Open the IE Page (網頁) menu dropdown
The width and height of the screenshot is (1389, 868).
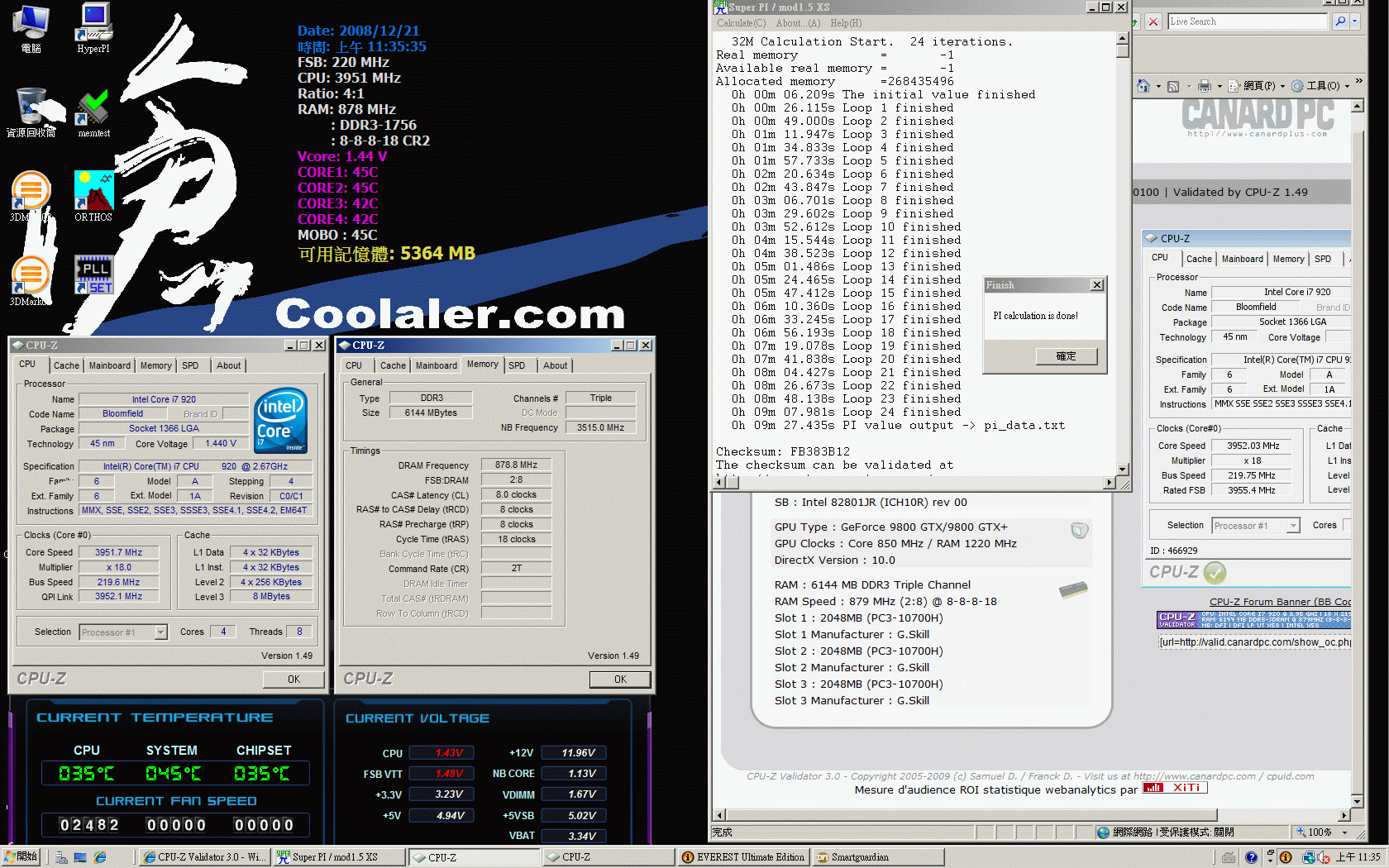(x=1257, y=86)
